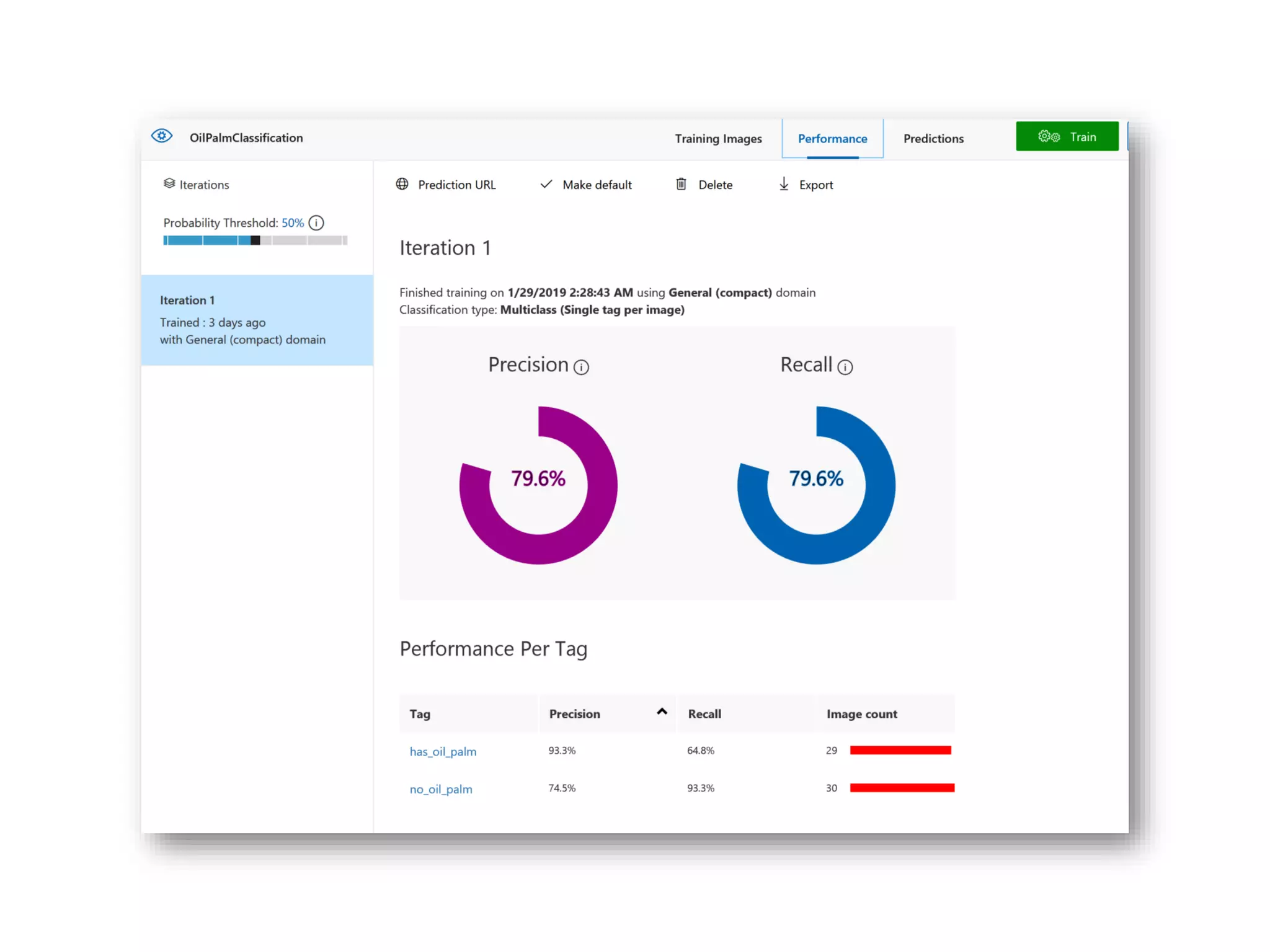1270x952 pixels.
Task: Toggle sort arrow on Precision column
Action: 662,712
